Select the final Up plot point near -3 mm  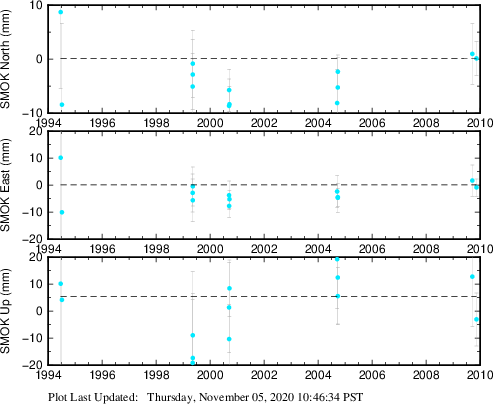477,319
